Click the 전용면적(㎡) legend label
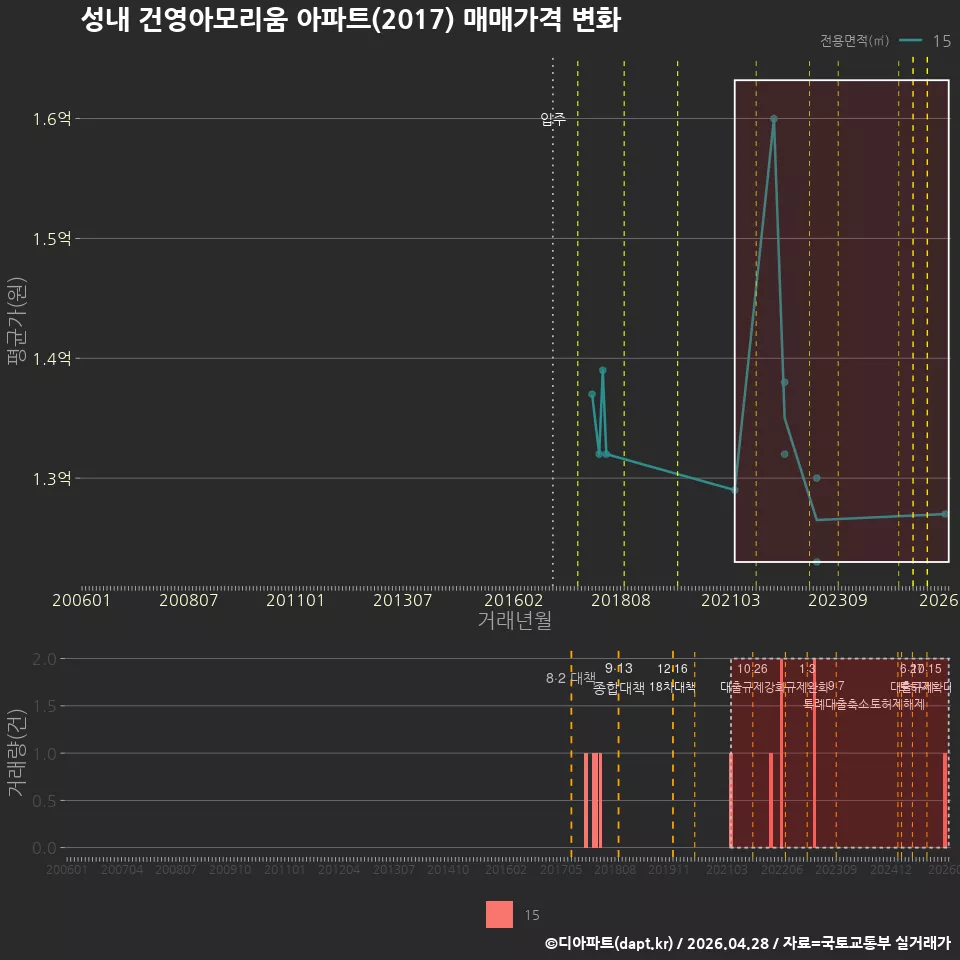960x960 pixels. click(854, 40)
